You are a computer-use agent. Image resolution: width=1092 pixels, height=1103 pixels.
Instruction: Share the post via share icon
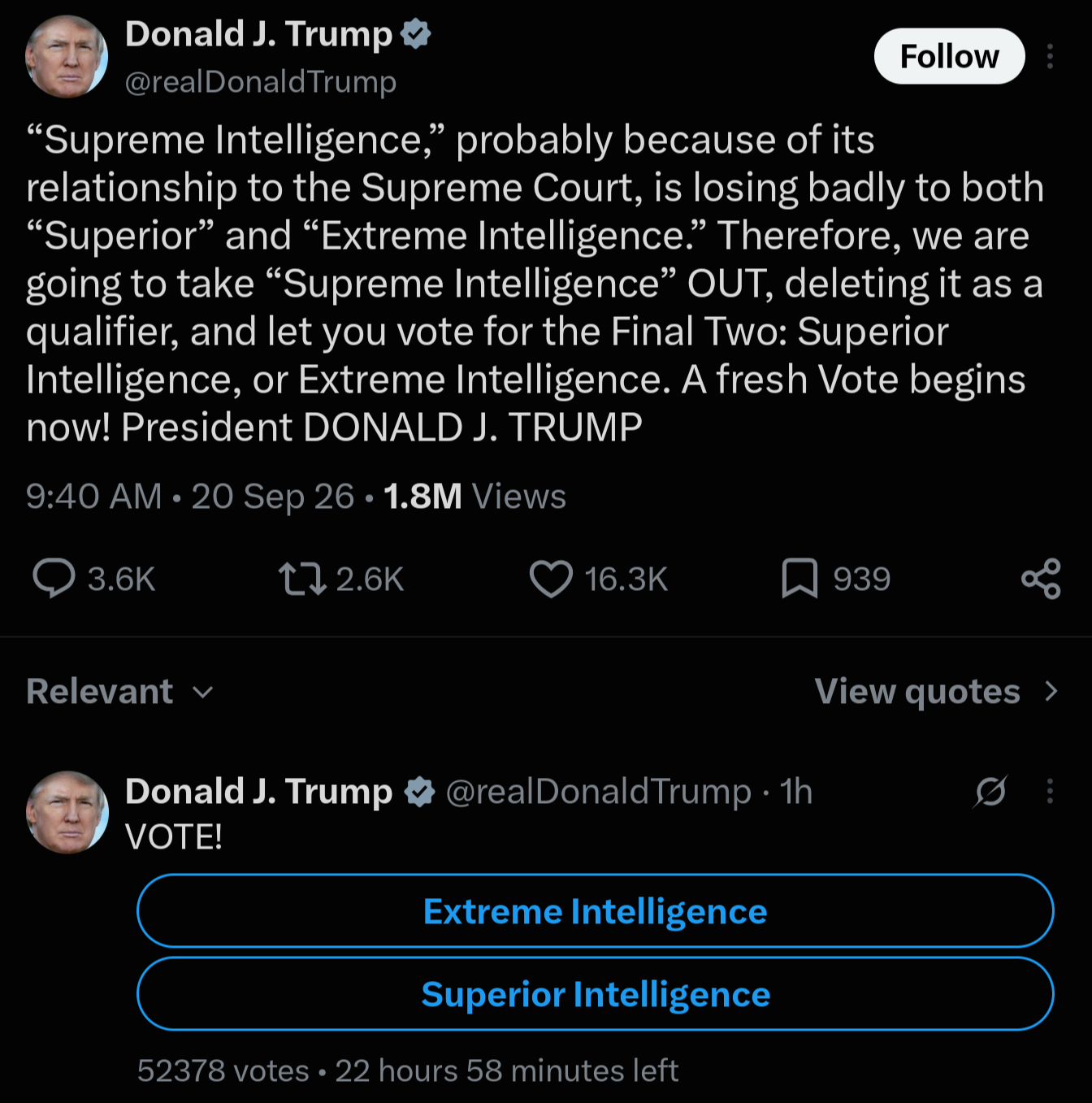[x=1041, y=579]
